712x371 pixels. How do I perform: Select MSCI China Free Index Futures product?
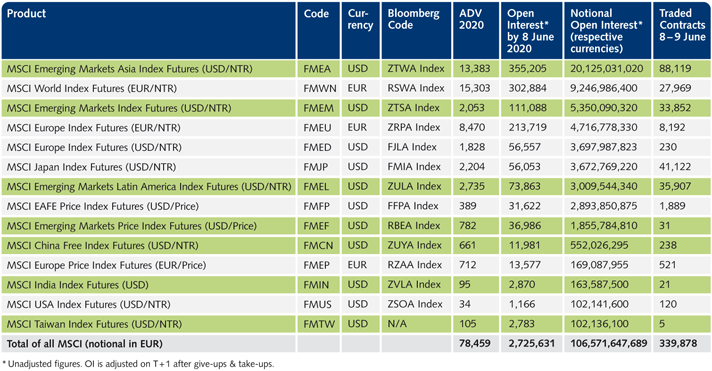103,246
